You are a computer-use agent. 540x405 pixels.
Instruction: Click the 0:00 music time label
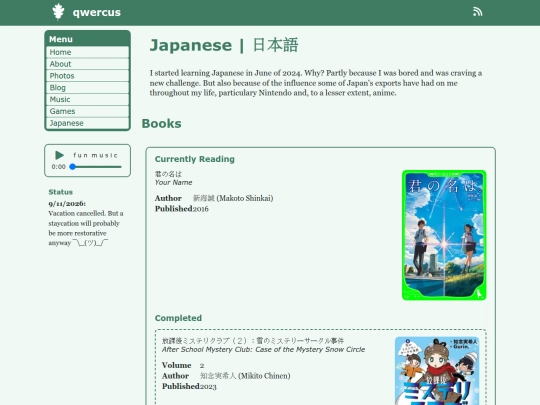coord(59,167)
